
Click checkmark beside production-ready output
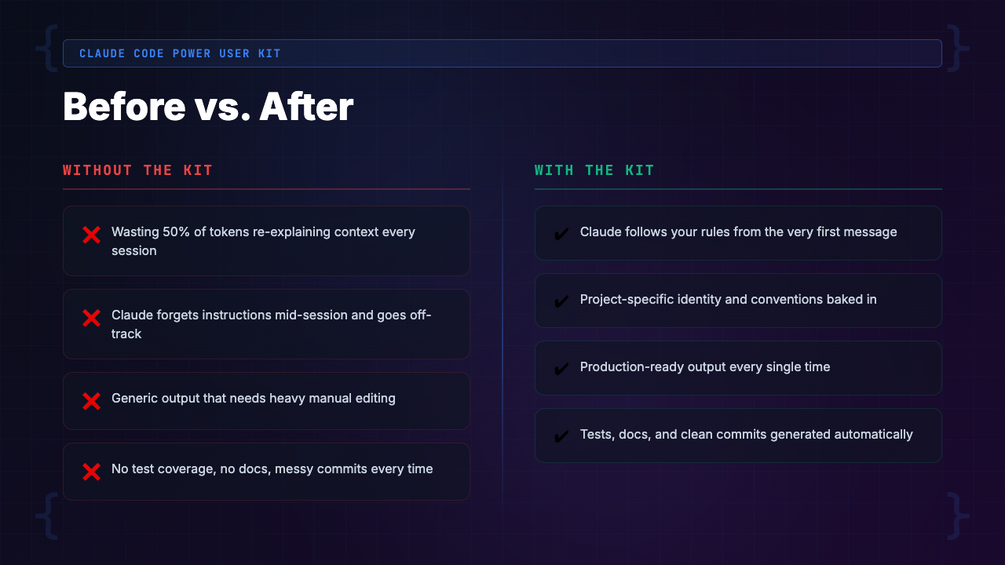tap(561, 369)
